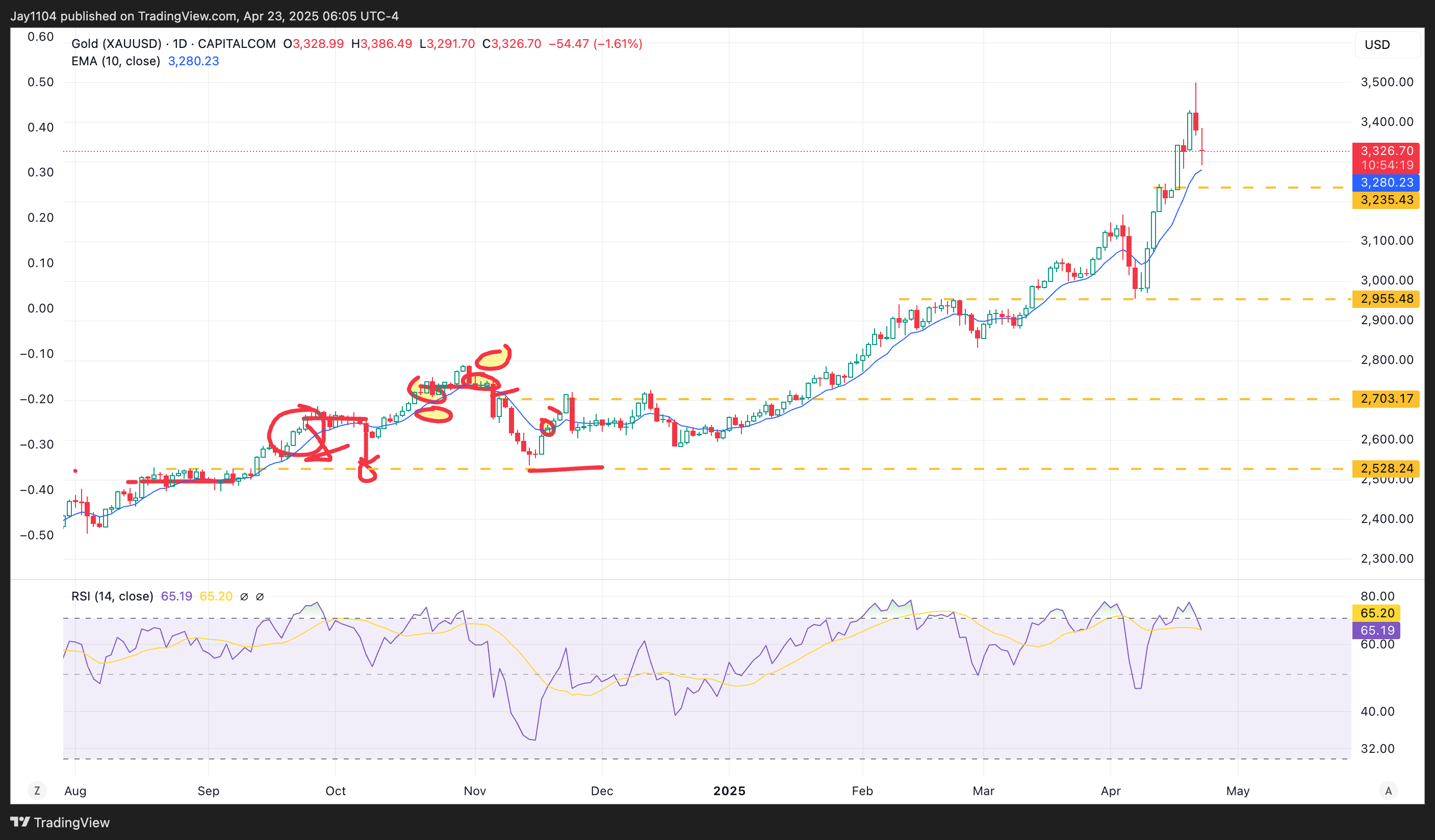Image resolution: width=1435 pixels, height=840 pixels.
Task: Click the 3,400.00 price axis label
Action: [x=1387, y=122]
